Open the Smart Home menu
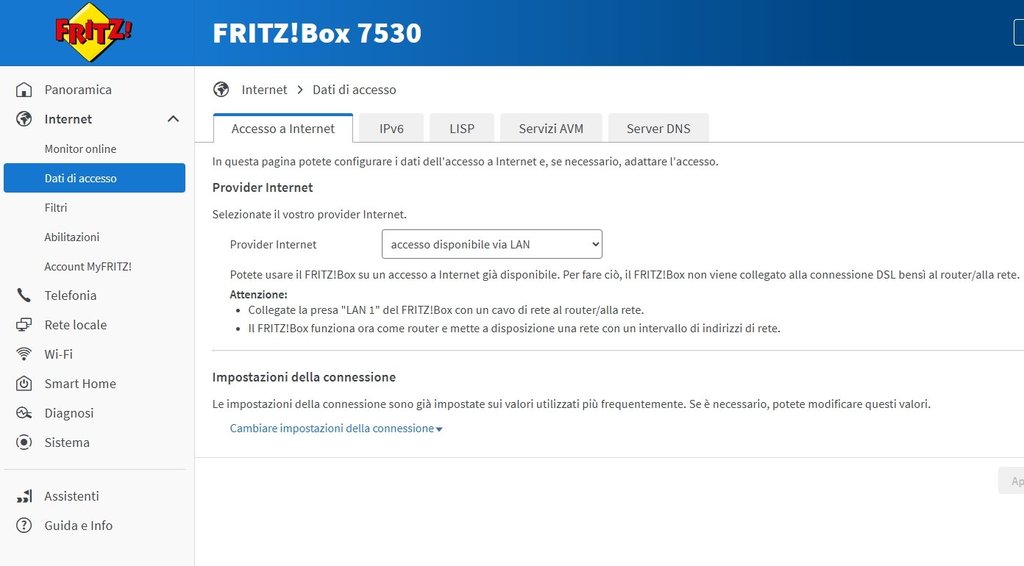This screenshot has width=1024, height=566. 80,383
